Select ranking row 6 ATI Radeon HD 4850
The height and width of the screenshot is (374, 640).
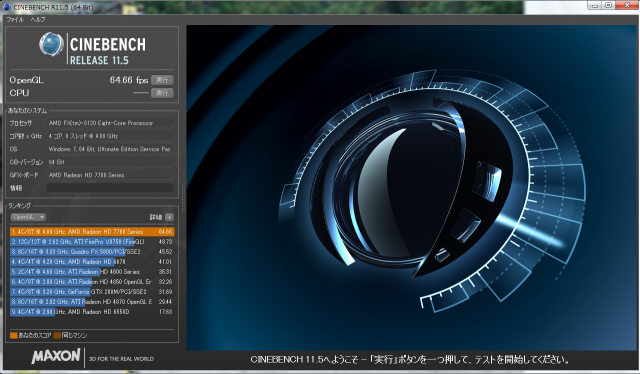[x=92, y=282]
